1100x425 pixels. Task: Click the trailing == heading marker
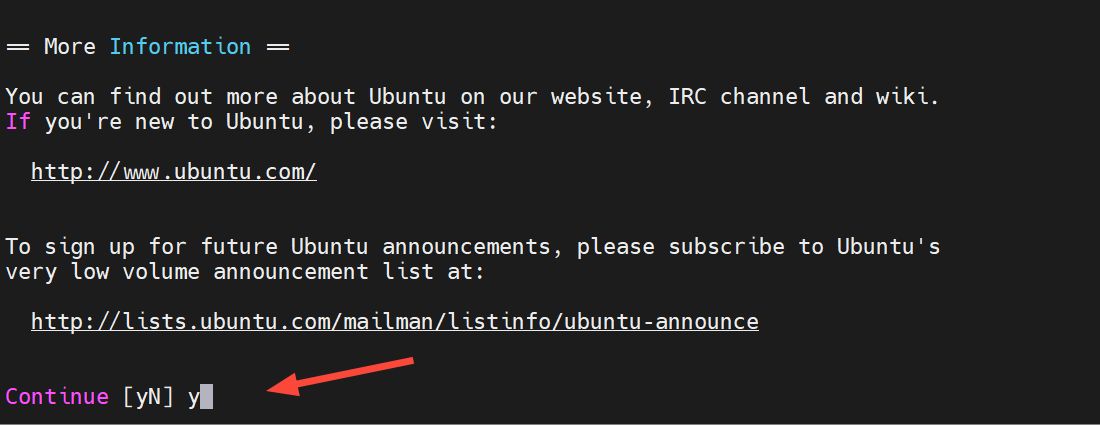click(x=278, y=46)
